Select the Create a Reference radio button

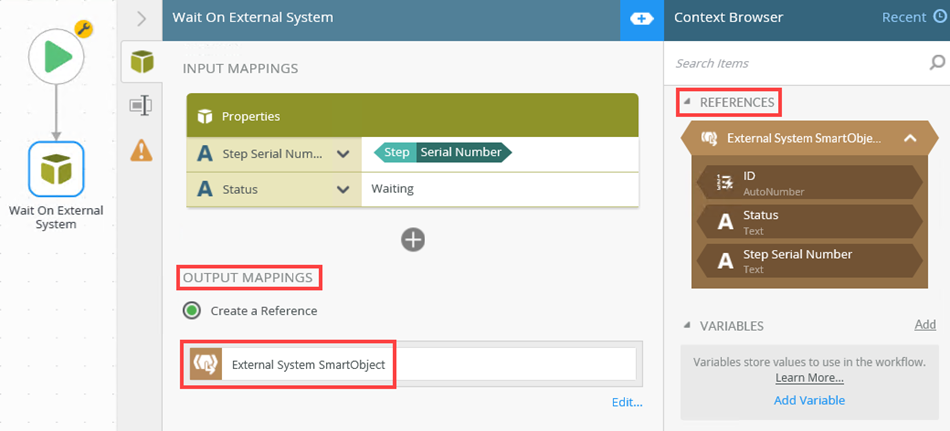pyautogui.click(x=192, y=311)
